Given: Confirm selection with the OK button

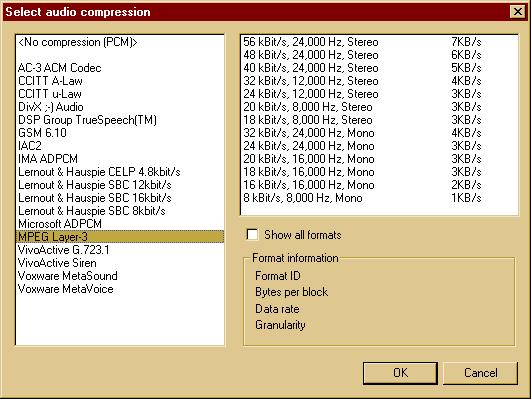Looking at the screenshot, I should tap(400, 373).
